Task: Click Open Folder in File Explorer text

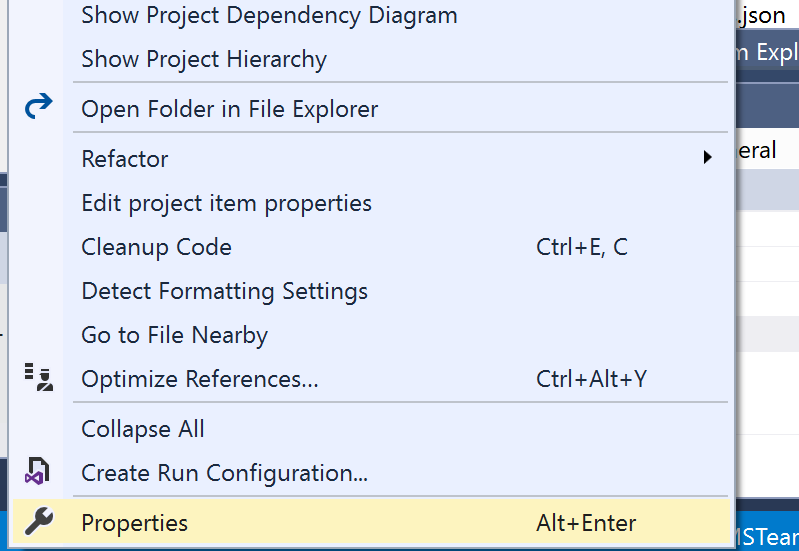Action: tap(229, 109)
